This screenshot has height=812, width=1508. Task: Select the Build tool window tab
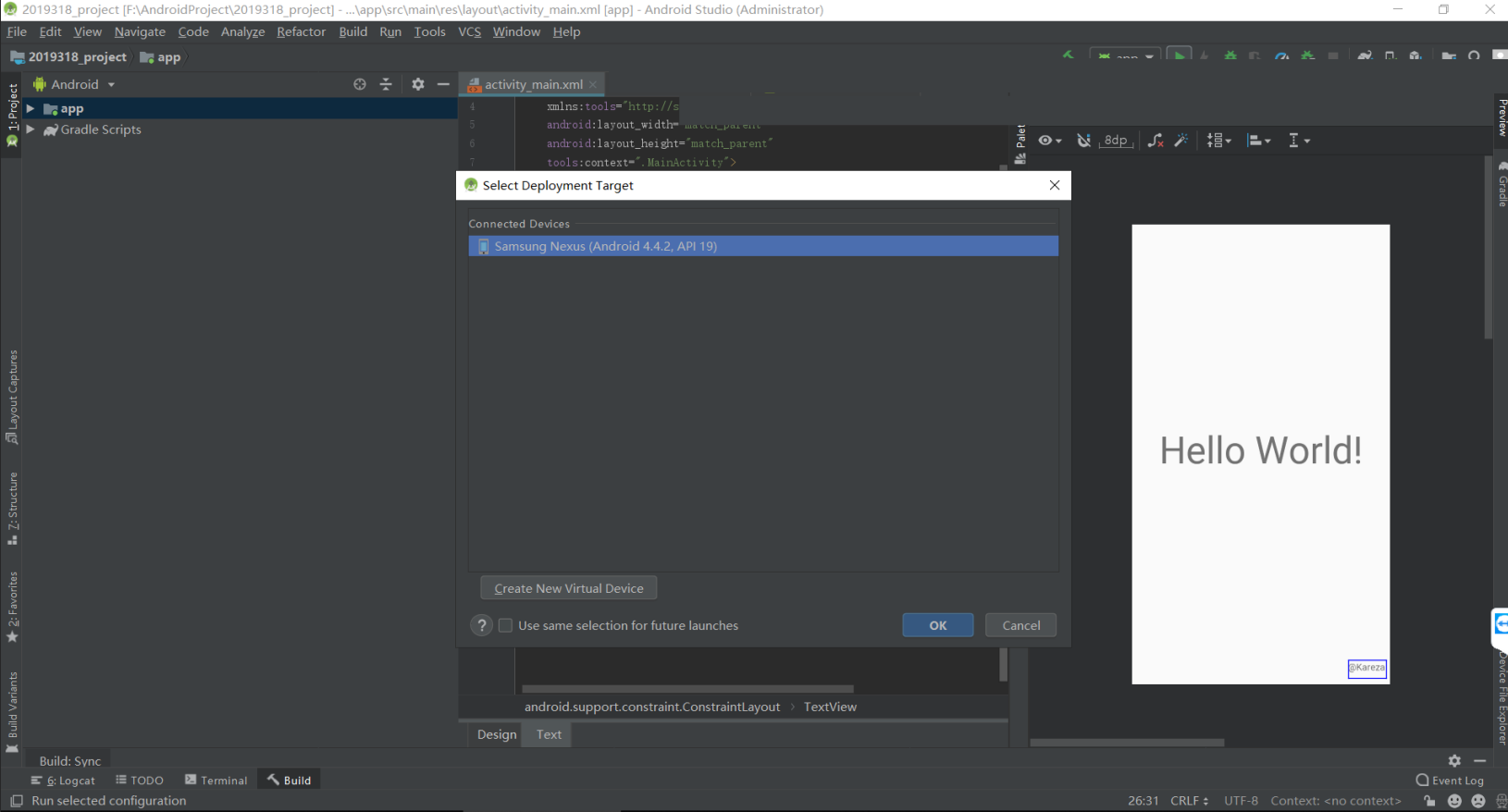(290, 781)
